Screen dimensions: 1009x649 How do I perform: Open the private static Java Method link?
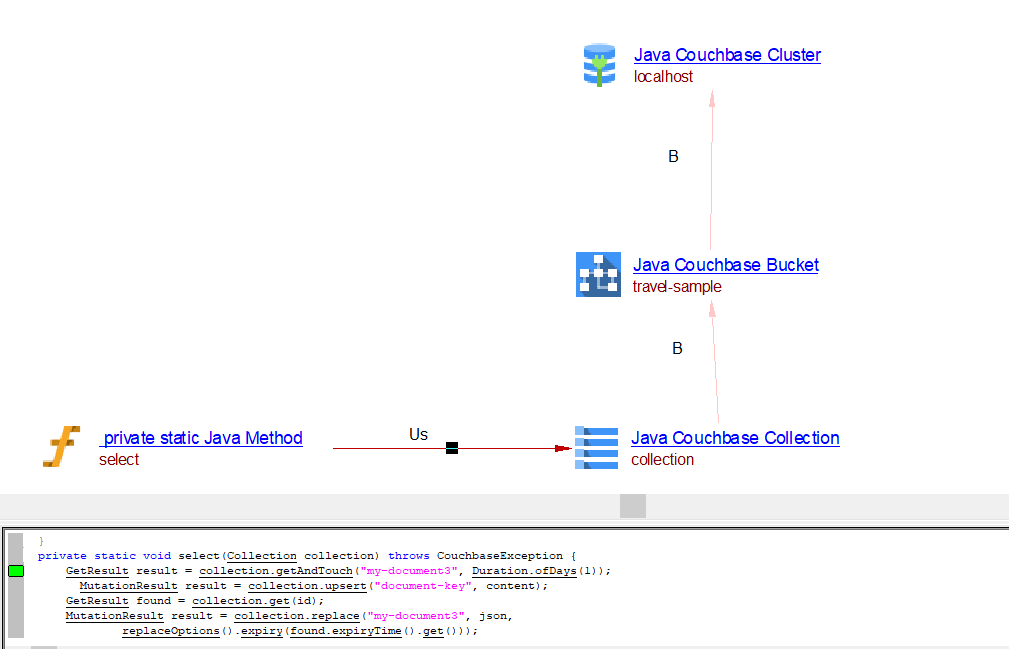click(202, 438)
